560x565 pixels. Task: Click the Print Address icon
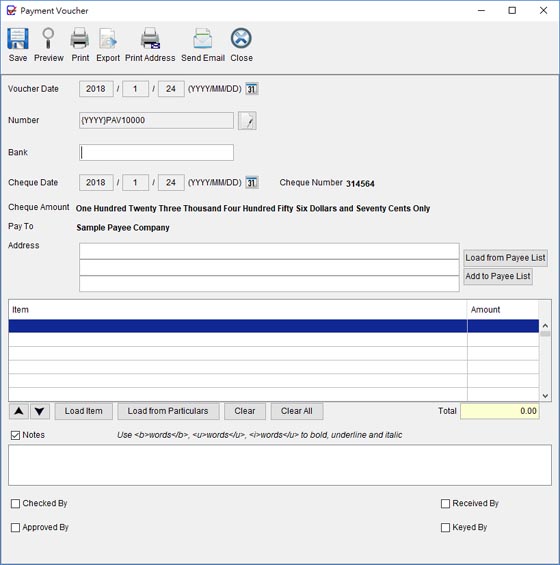[150, 45]
